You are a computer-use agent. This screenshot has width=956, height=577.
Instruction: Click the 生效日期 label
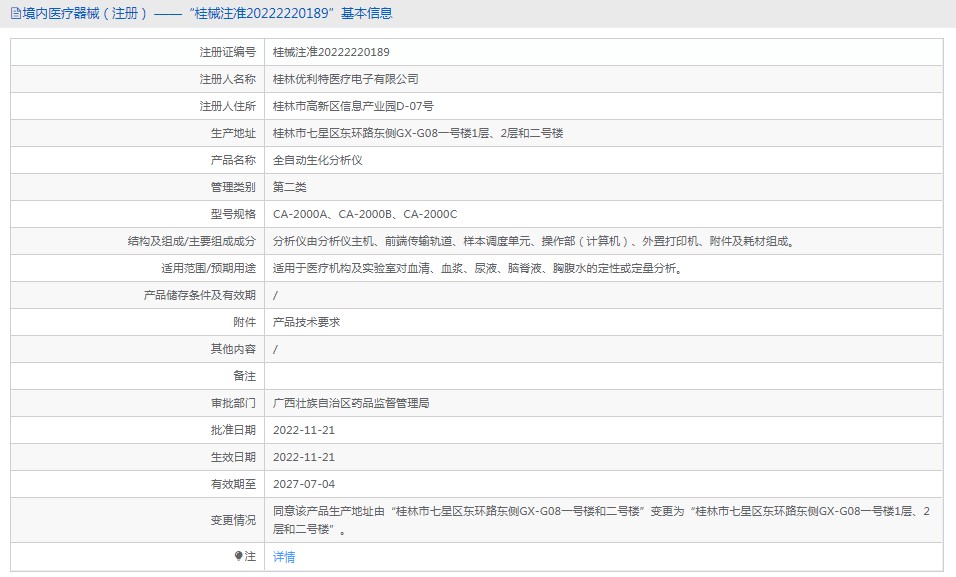point(234,457)
